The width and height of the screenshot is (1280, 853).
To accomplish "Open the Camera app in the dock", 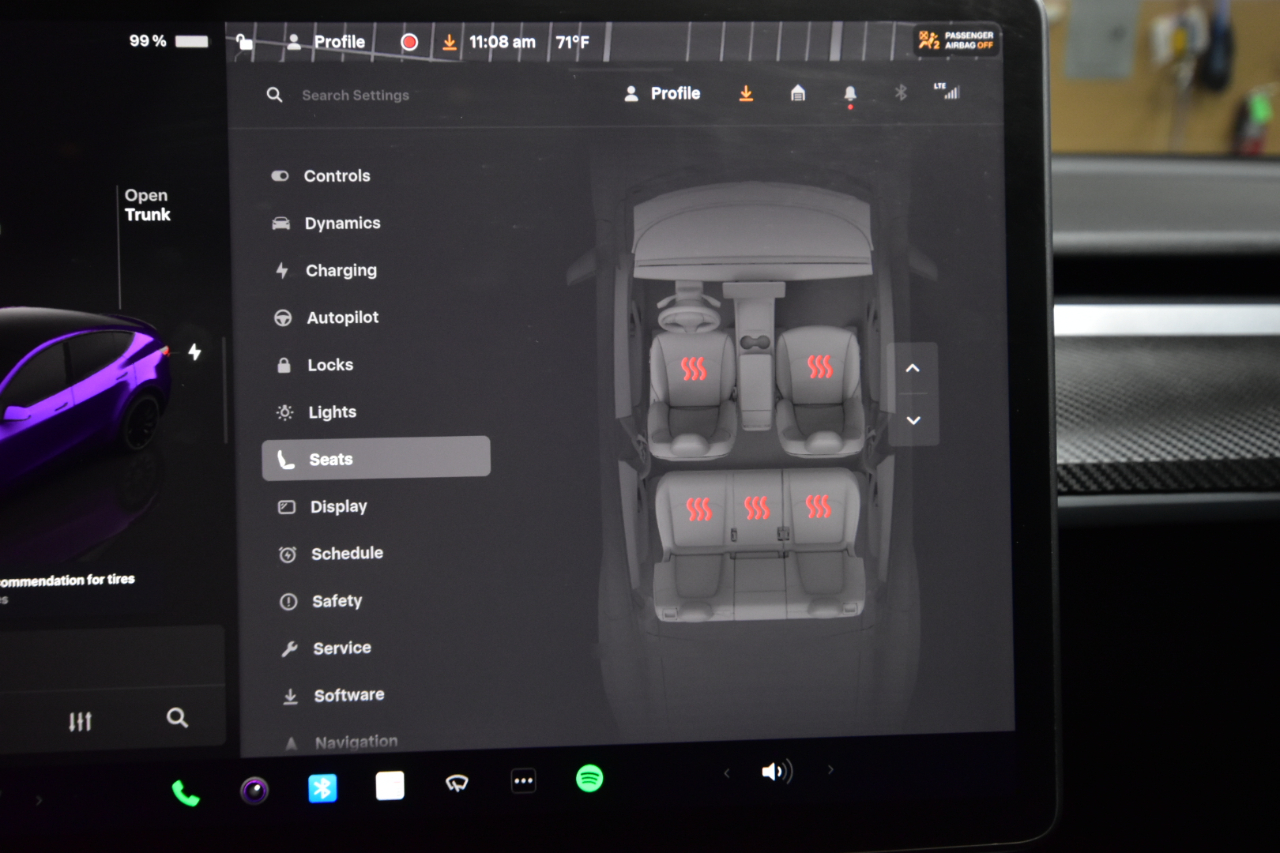I will pos(254,791).
